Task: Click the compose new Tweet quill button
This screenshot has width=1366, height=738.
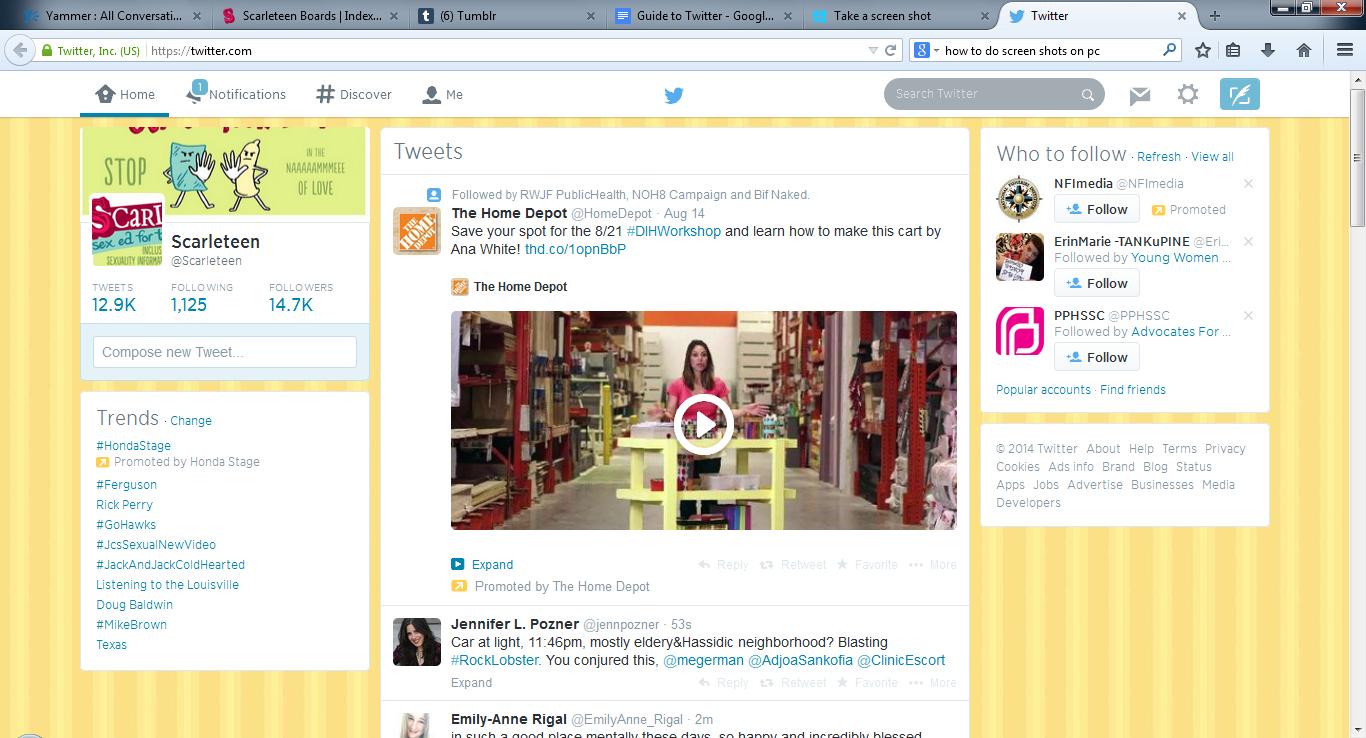Action: click(1240, 94)
